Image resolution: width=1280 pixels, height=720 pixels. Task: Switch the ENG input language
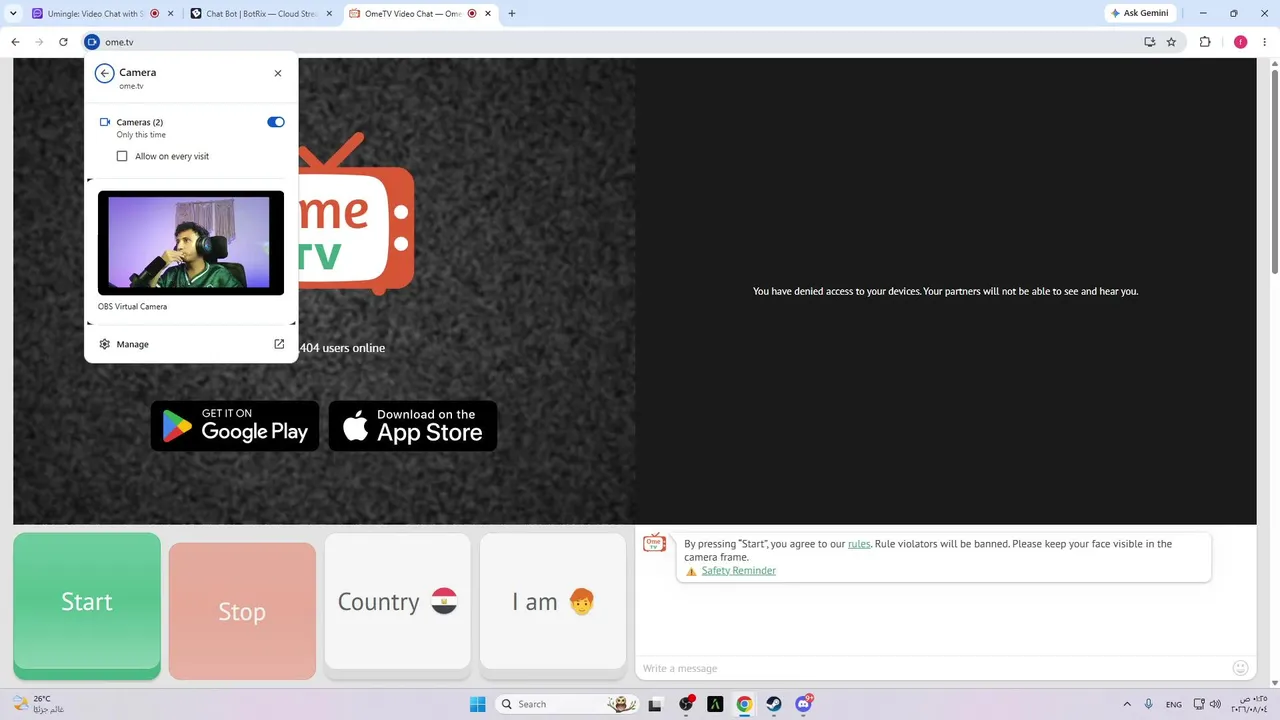click(1174, 704)
